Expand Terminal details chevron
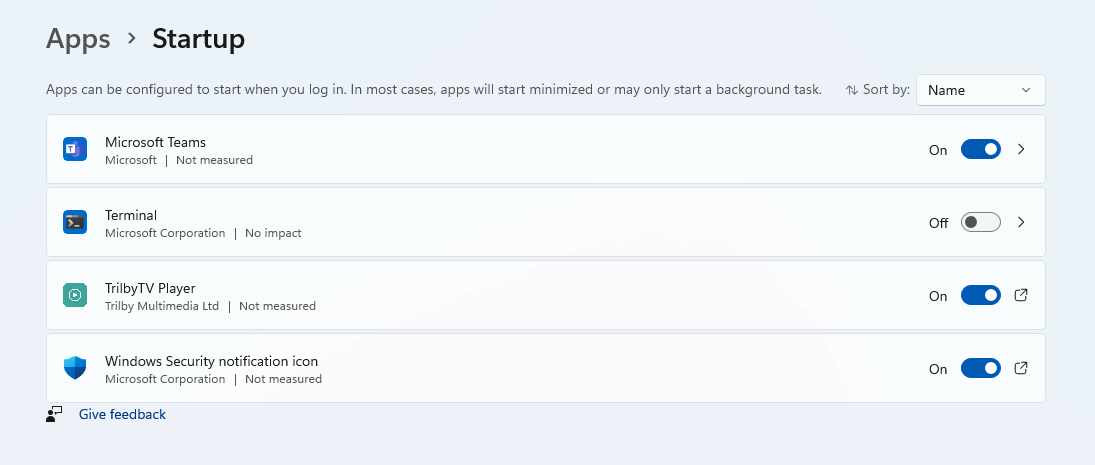Viewport: 1095px width, 465px height. coord(1021,222)
